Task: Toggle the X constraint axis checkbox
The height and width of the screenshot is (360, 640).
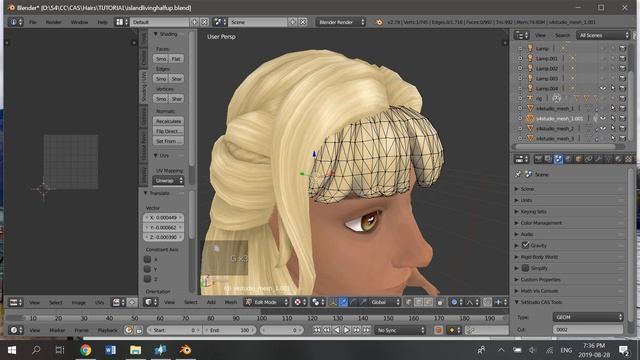Action: (x=147, y=259)
